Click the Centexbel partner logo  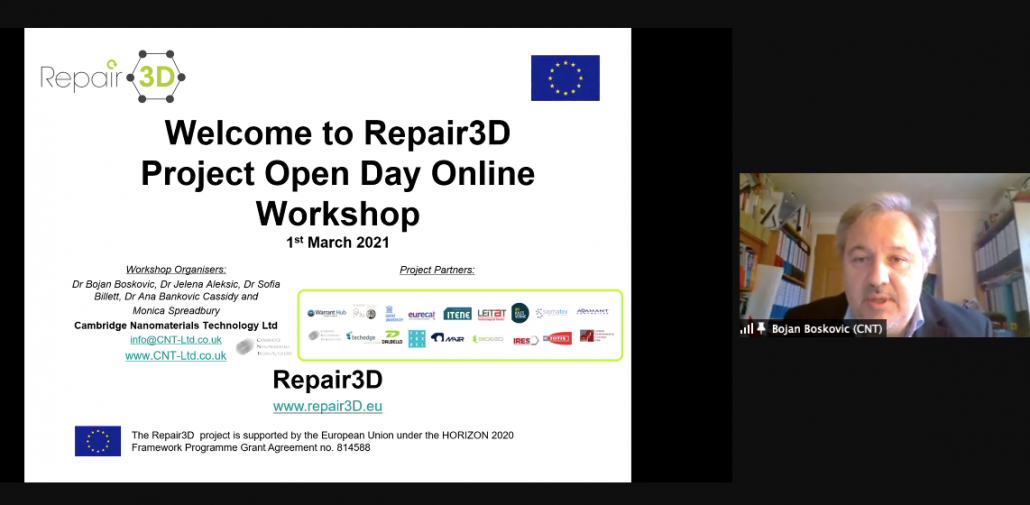[416, 338]
